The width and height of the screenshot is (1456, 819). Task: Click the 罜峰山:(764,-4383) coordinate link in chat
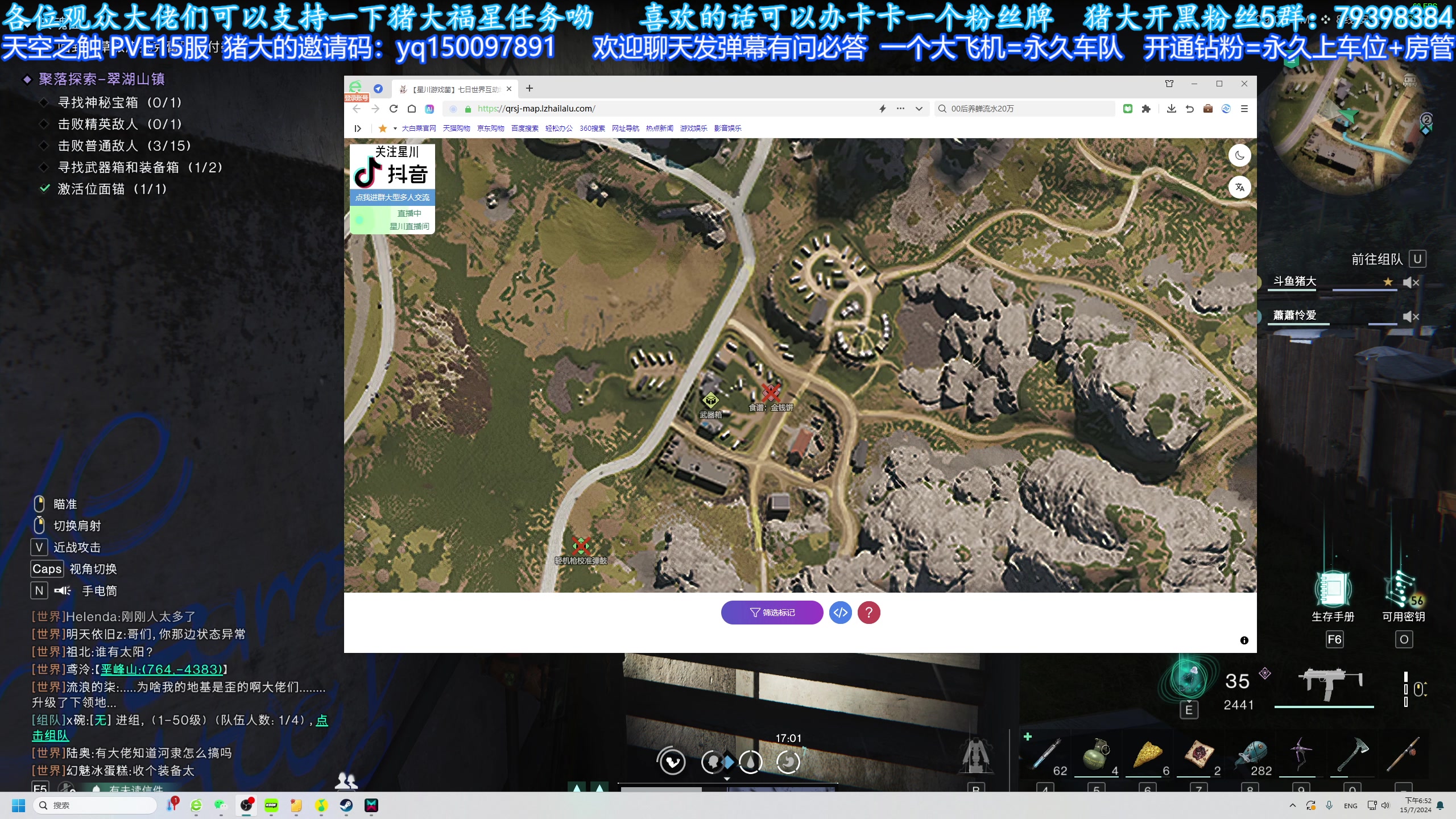(162, 669)
